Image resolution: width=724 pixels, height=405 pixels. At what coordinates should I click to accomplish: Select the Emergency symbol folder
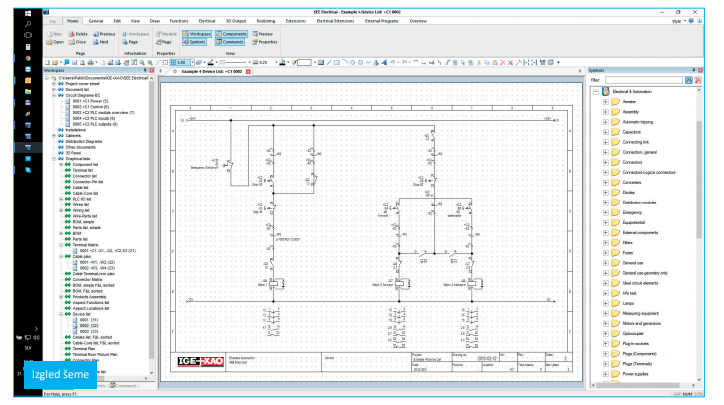tap(632, 212)
